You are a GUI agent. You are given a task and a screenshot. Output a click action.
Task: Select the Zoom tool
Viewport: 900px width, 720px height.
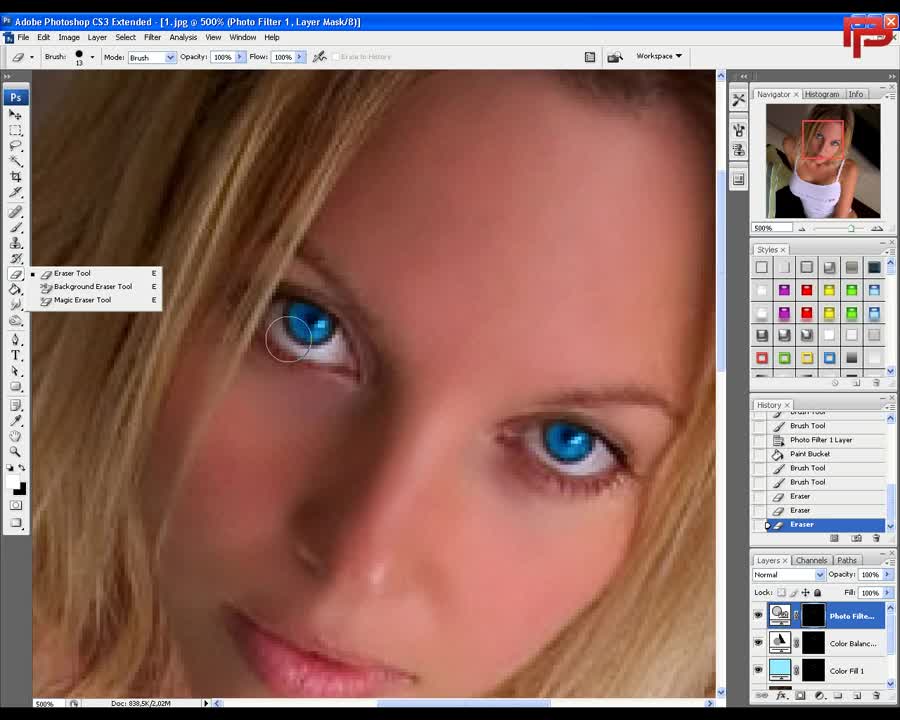tap(15, 452)
